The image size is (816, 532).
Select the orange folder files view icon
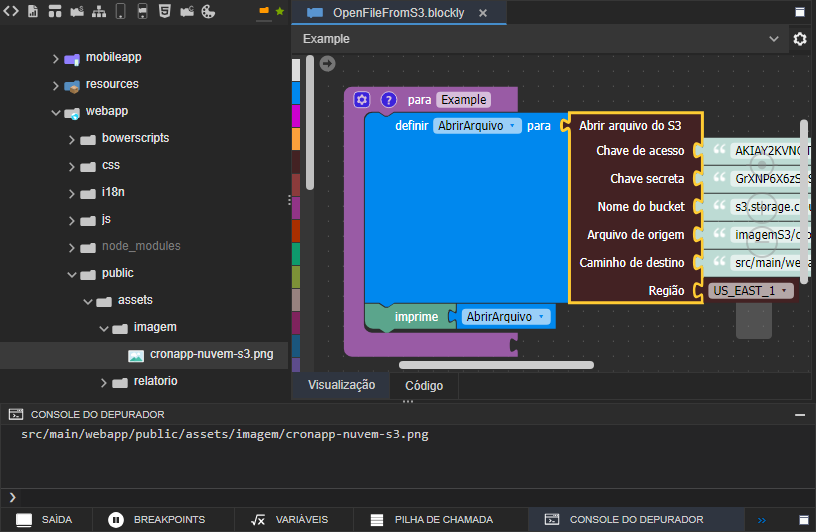264,10
